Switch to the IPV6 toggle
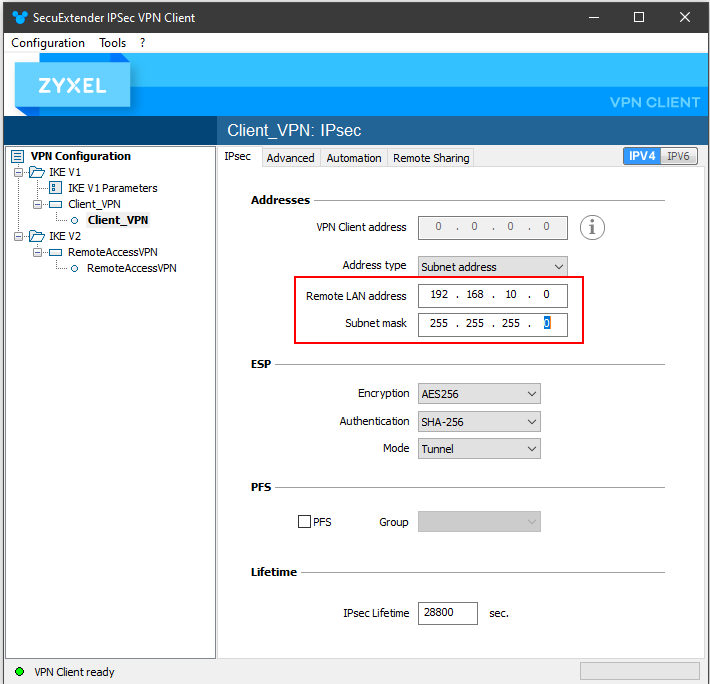This screenshot has width=710, height=684. (x=678, y=156)
